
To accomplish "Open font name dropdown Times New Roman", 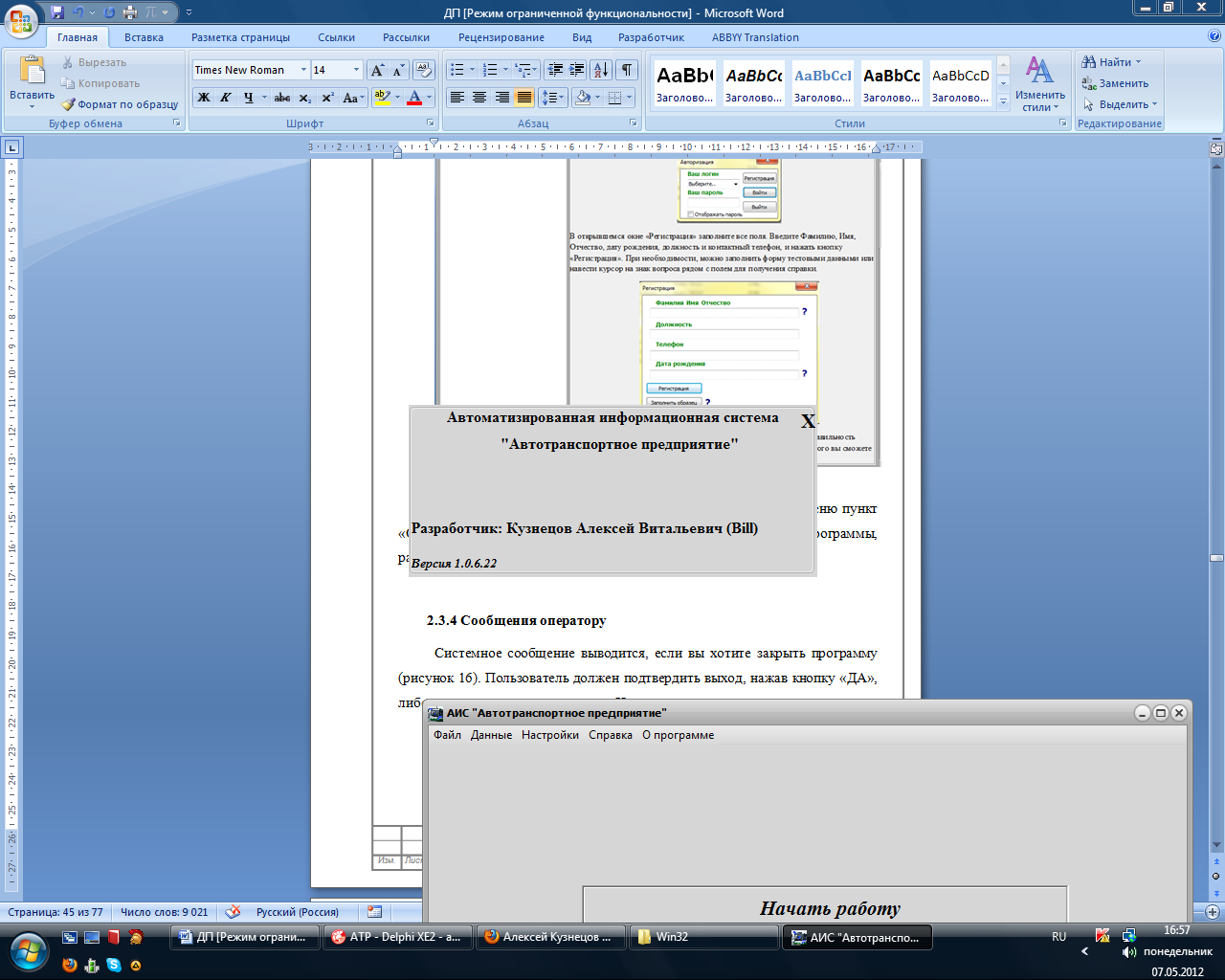I will click(303, 70).
